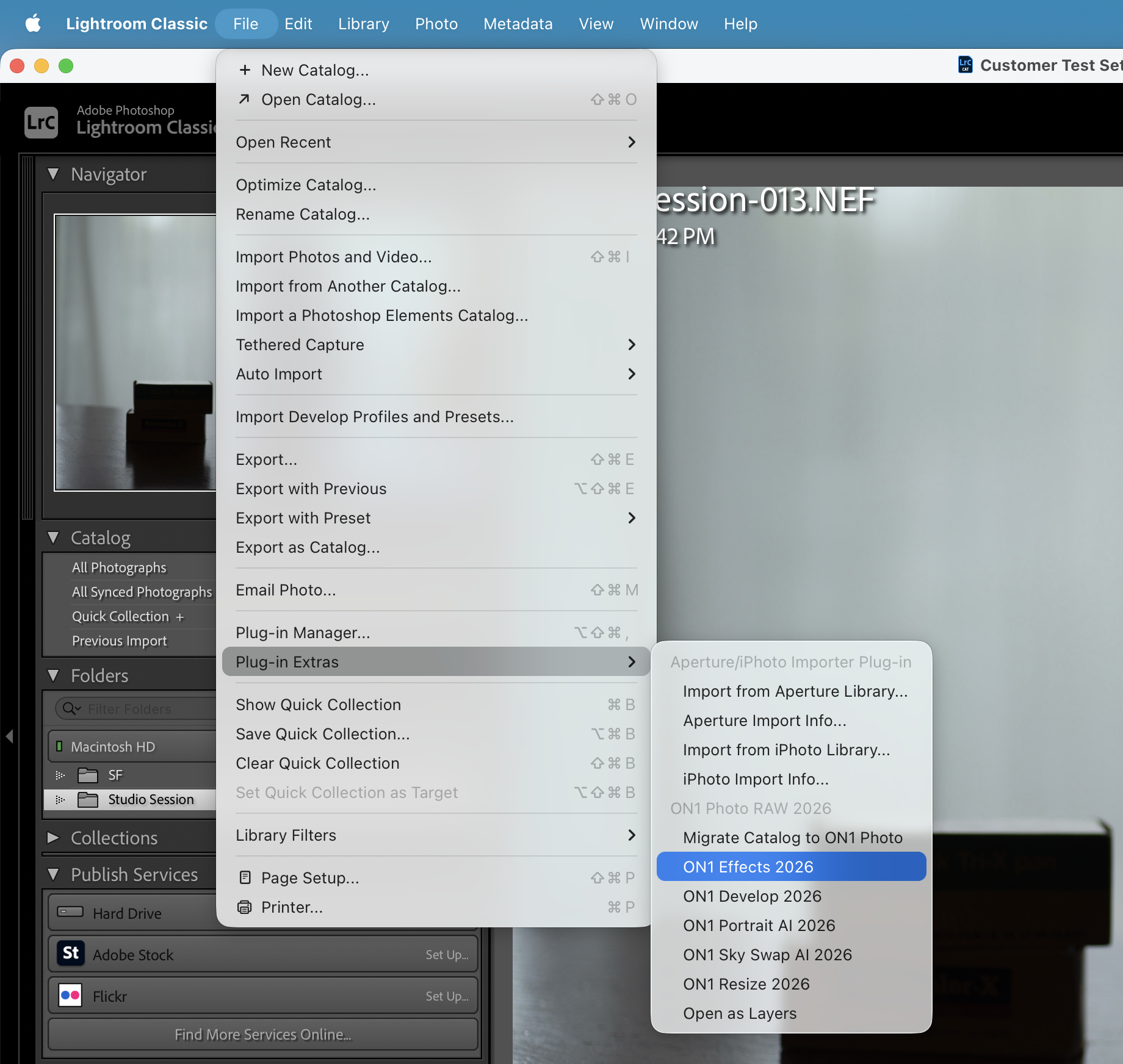
Task: Click the Macintosh HD volume bar
Action: 132,746
